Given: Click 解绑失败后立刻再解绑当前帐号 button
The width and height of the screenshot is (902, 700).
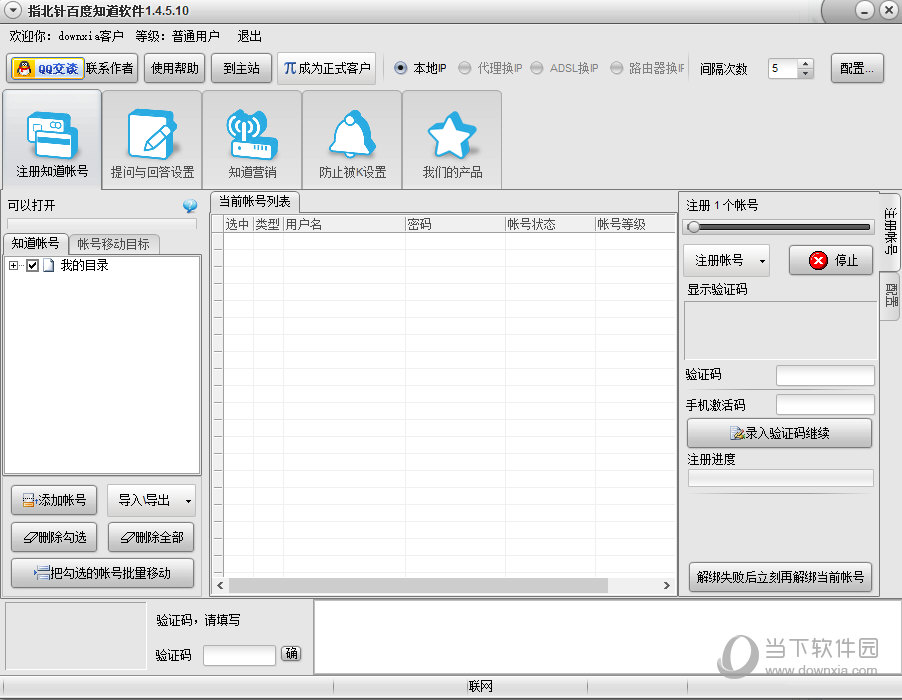Looking at the screenshot, I should (780, 577).
